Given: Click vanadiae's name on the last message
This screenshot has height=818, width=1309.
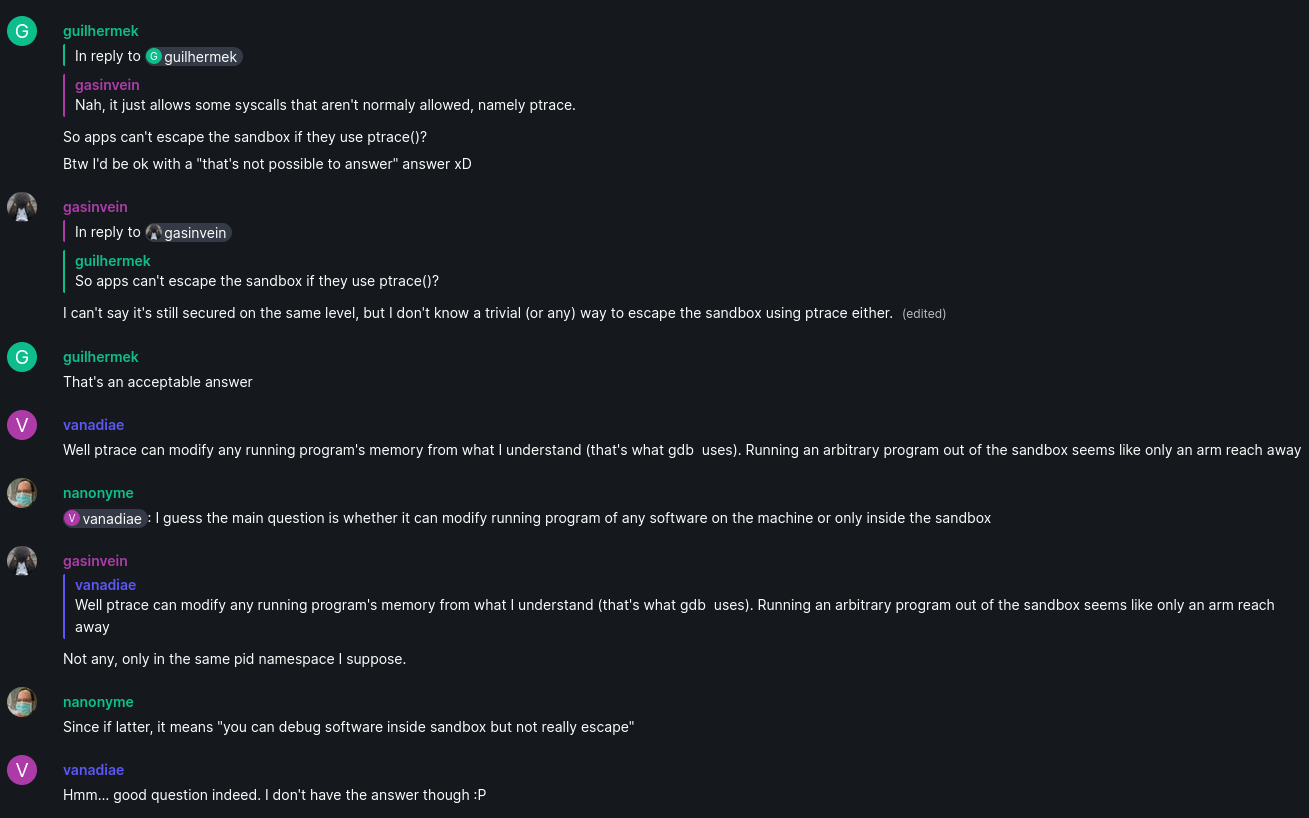Looking at the screenshot, I should pyautogui.click(x=93, y=770).
